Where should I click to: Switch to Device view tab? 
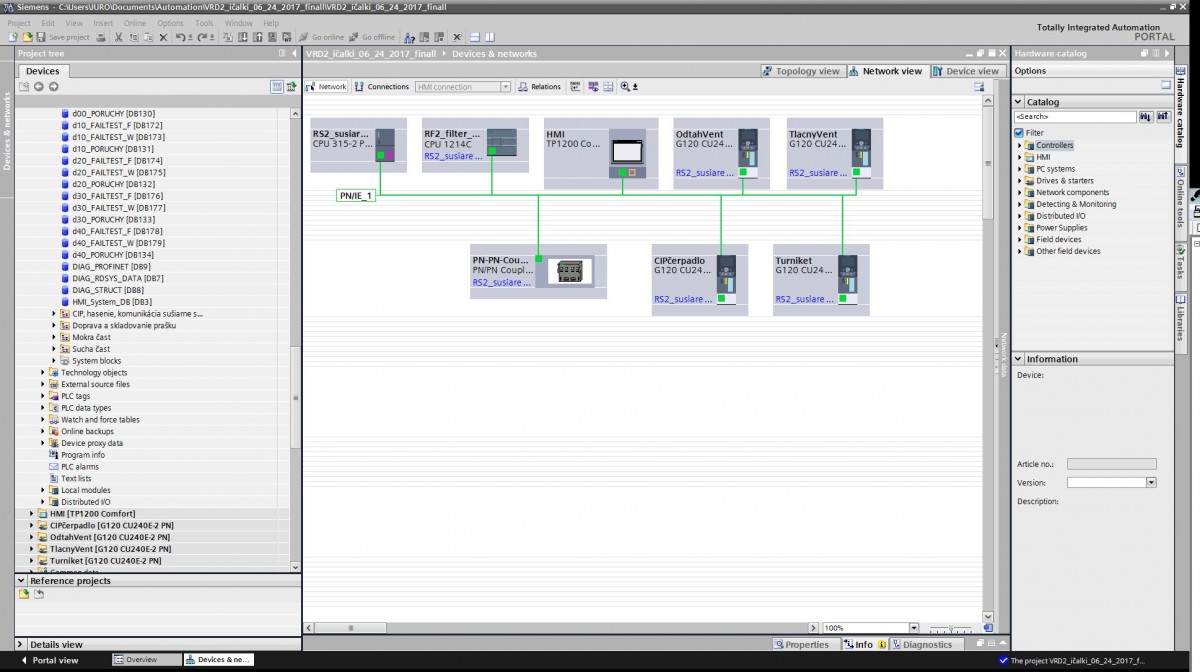click(x=966, y=71)
